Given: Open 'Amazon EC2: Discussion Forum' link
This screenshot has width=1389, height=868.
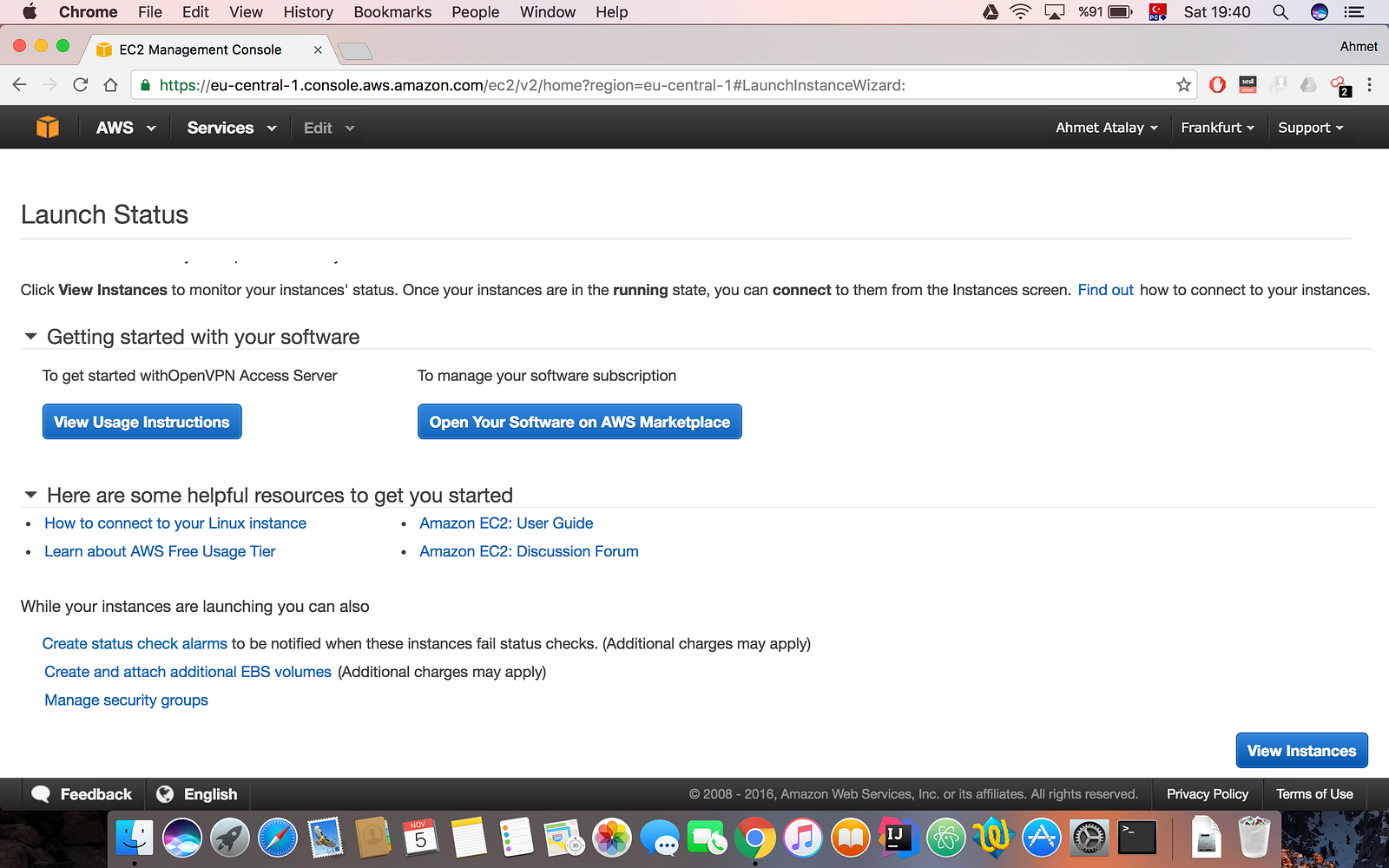Looking at the screenshot, I should tap(529, 551).
